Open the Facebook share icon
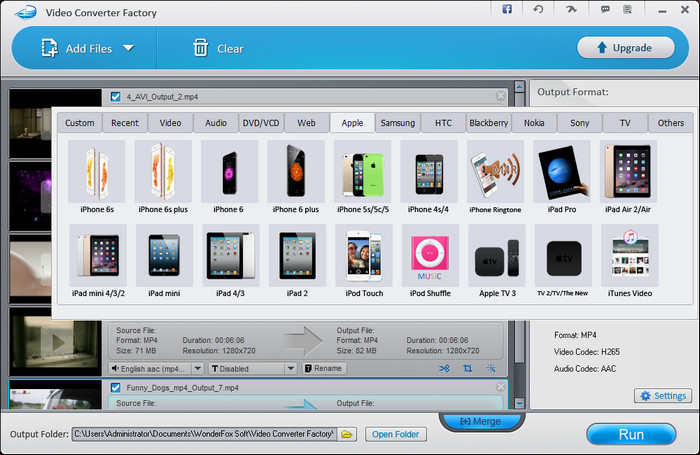700x455 pixels. click(507, 9)
